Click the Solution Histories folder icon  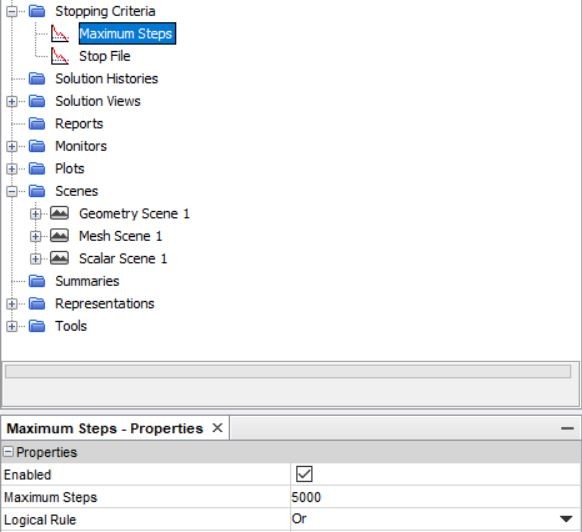pos(37,79)
